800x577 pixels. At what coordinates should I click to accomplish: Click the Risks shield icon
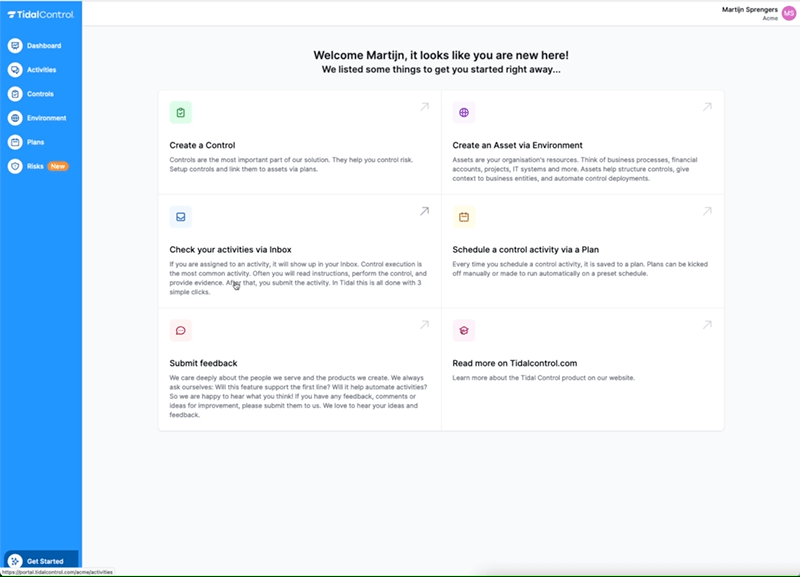point(15,166)
